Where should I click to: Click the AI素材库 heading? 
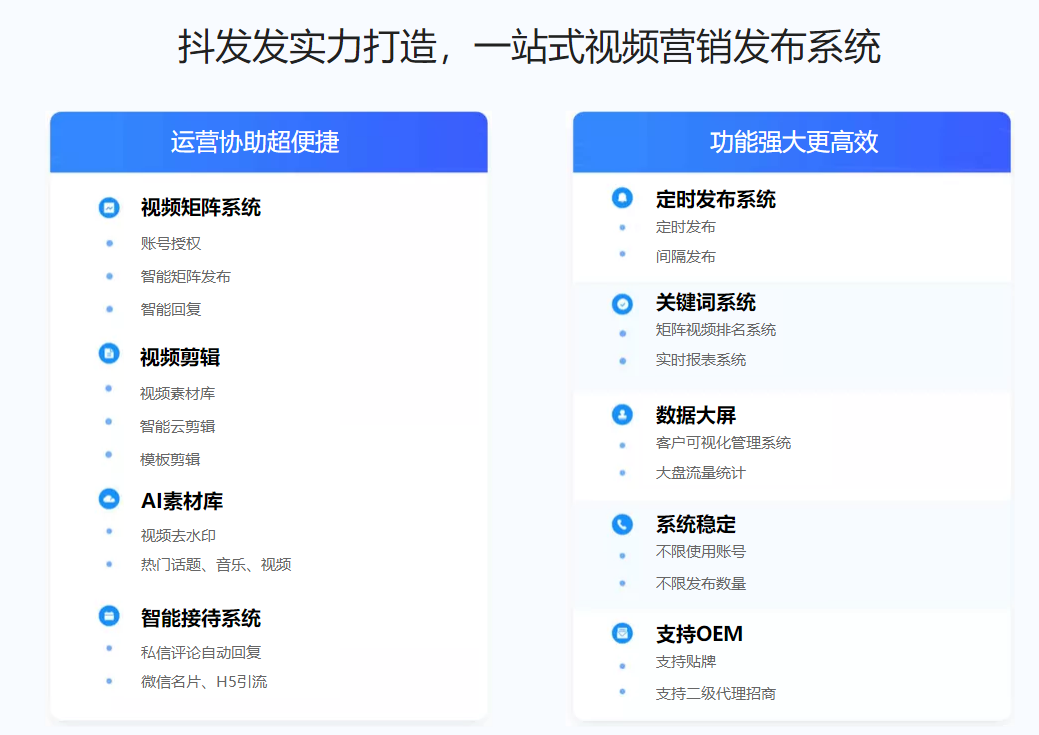coord(182,502)
